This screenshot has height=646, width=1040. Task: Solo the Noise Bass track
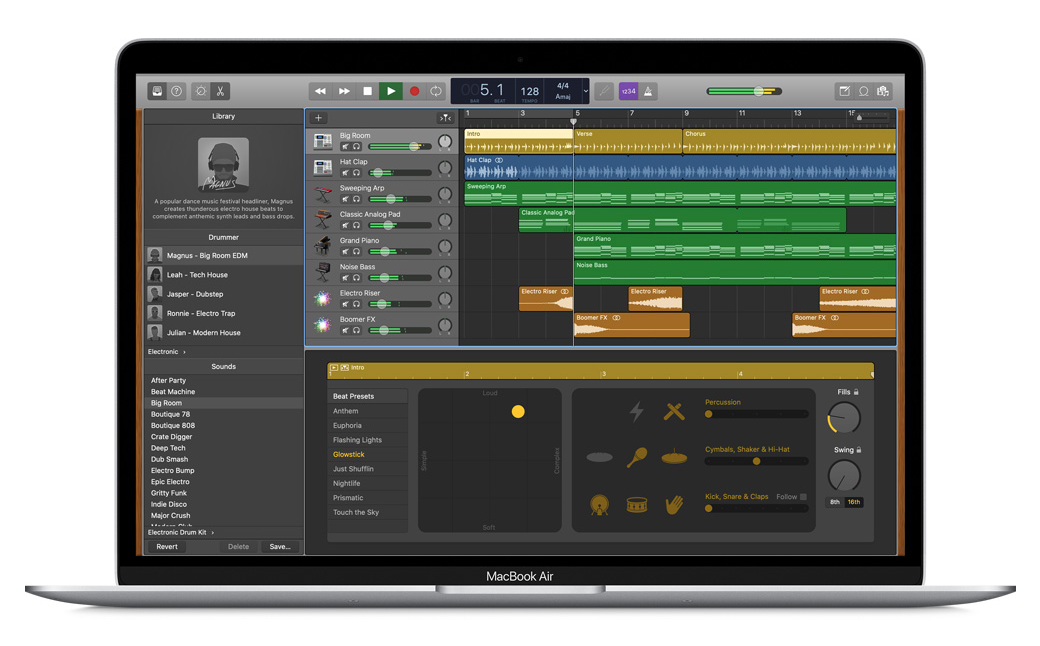tap(356, 277)
